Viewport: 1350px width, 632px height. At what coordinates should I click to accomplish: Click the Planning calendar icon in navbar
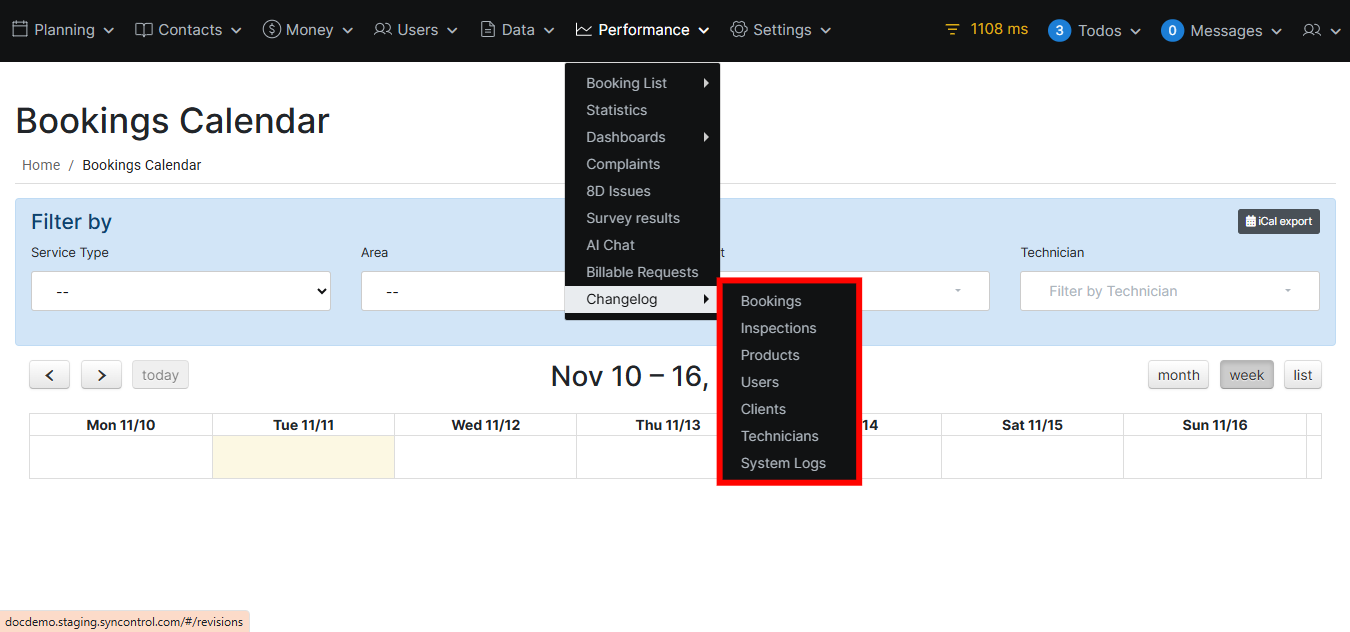click(20, 30)
